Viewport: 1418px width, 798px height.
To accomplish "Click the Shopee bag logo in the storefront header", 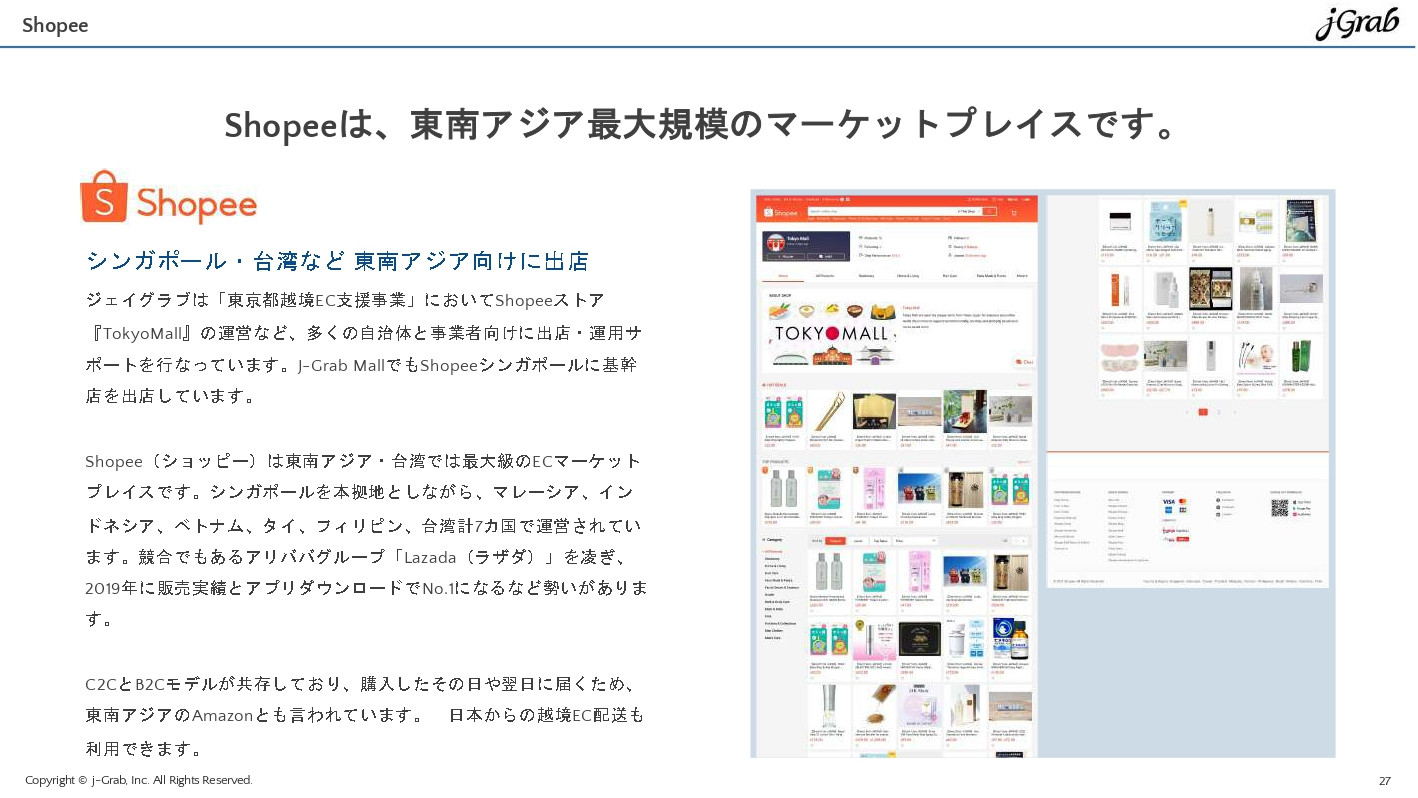I will click(768, 212).
